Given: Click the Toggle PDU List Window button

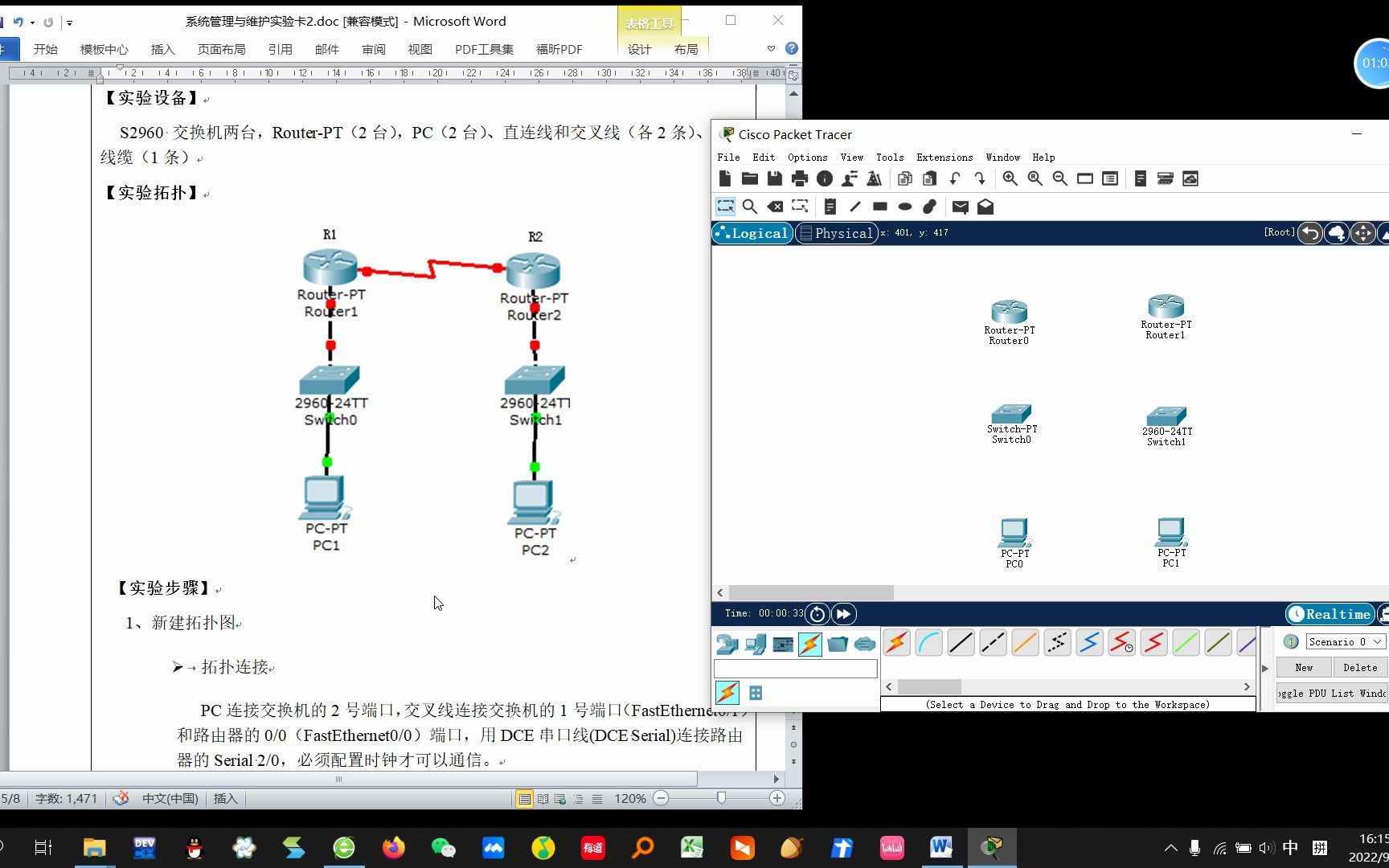Looking at the screenshot, I should (1333, 694).
